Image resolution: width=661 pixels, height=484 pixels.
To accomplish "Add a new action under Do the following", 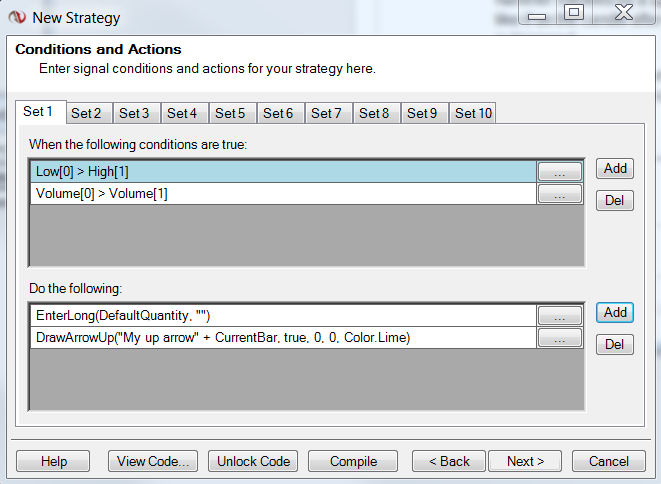I will (x=615, y=313).
